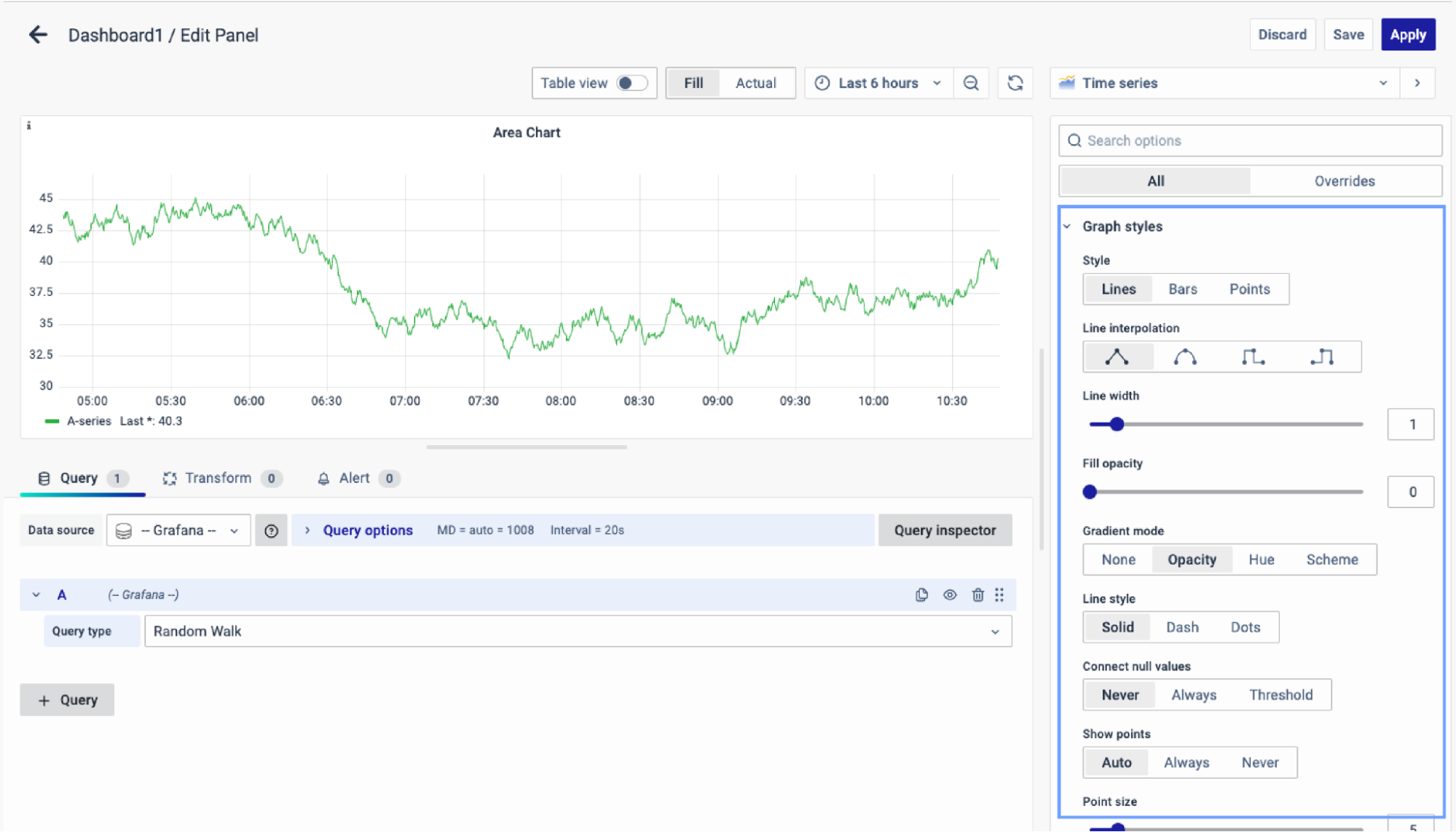This screenshot has width=1456, height=832.
Task: Click the Apply button
Action: point(1407,35)
